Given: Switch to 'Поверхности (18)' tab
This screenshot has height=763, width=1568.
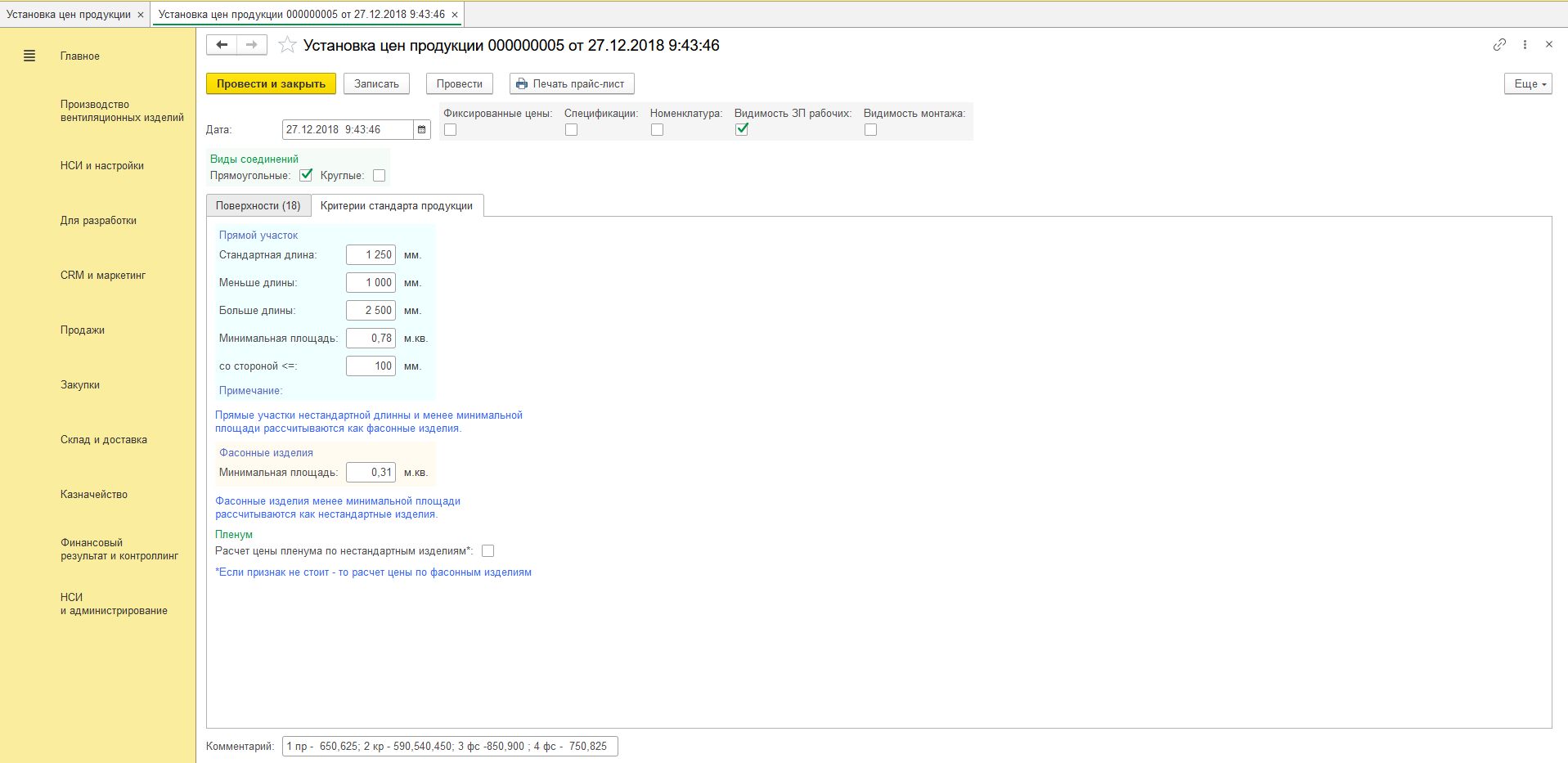Looking at the screenshot, I should point(258,206).
